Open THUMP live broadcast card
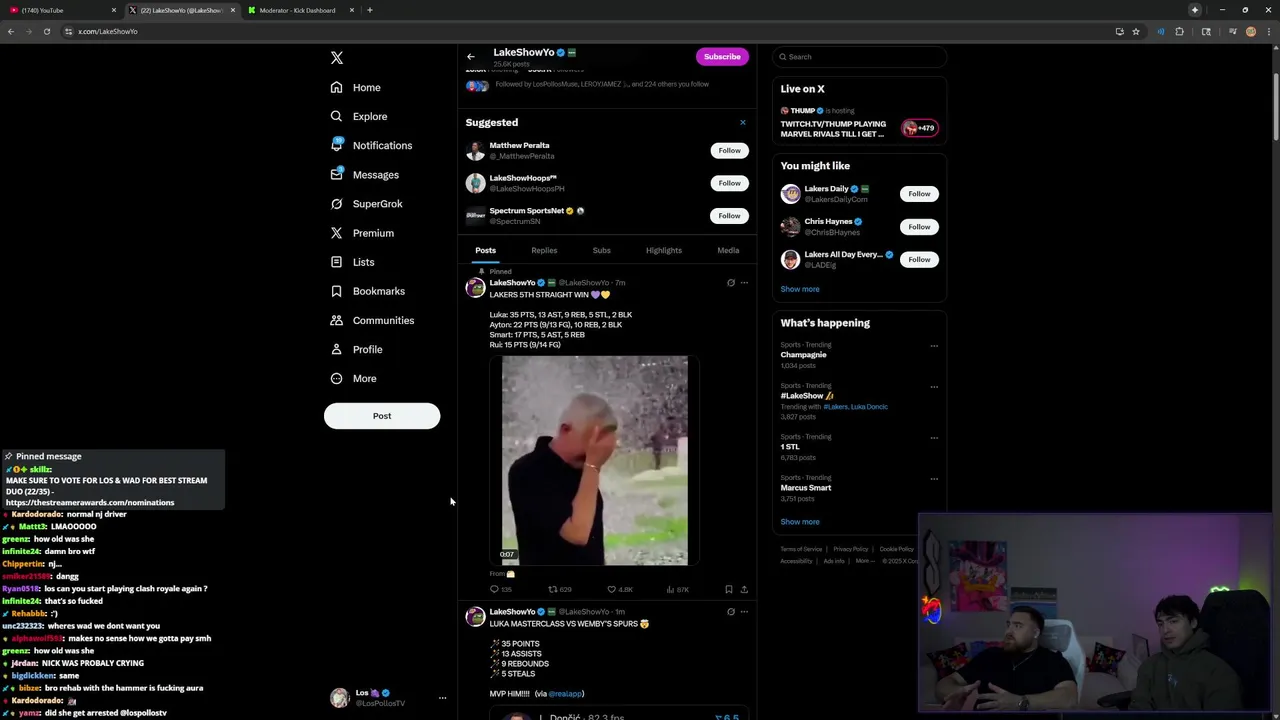The height and width of the screenshot is (720, 1280). [859, 123]
